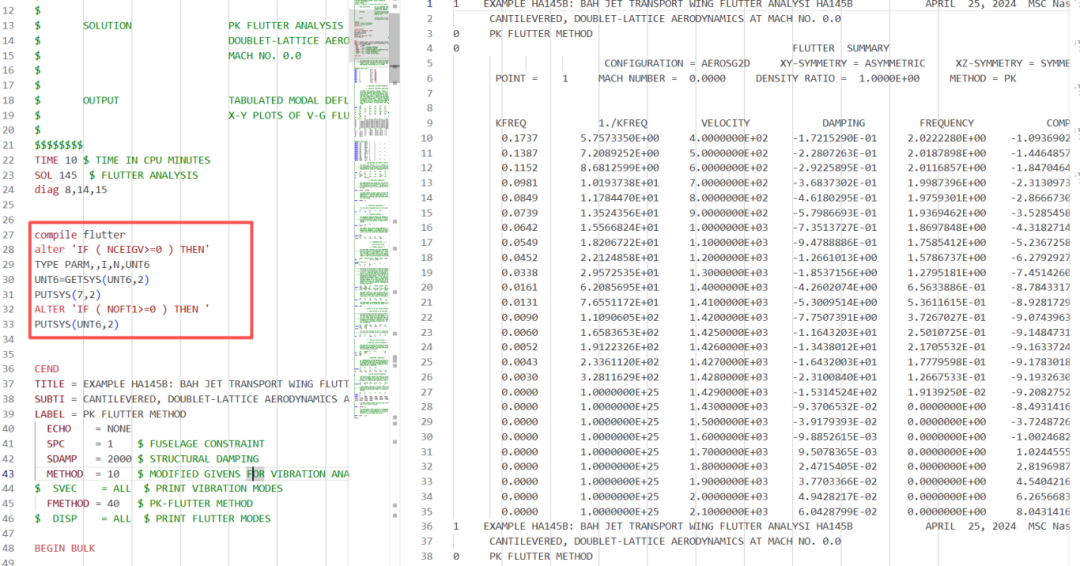Click KFREQ value 0.1737

520,138
